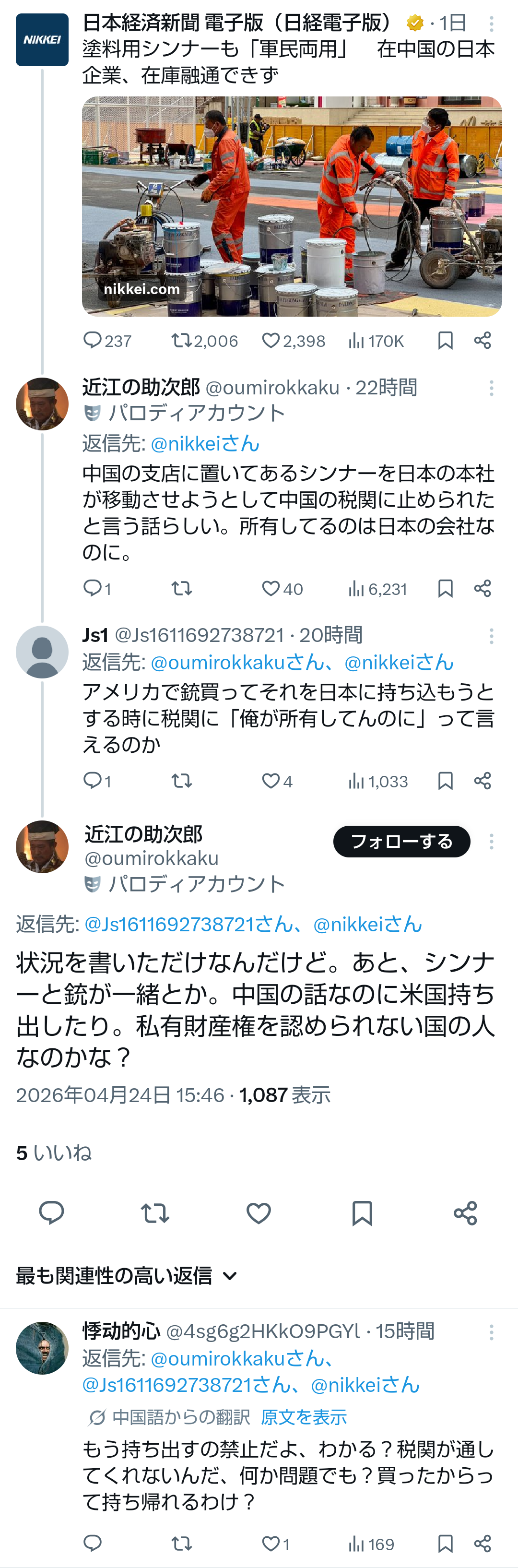Open 近江の助次郎 profile avatar in main tweet
The image size is (518, 1568).
tap(42, 847)
